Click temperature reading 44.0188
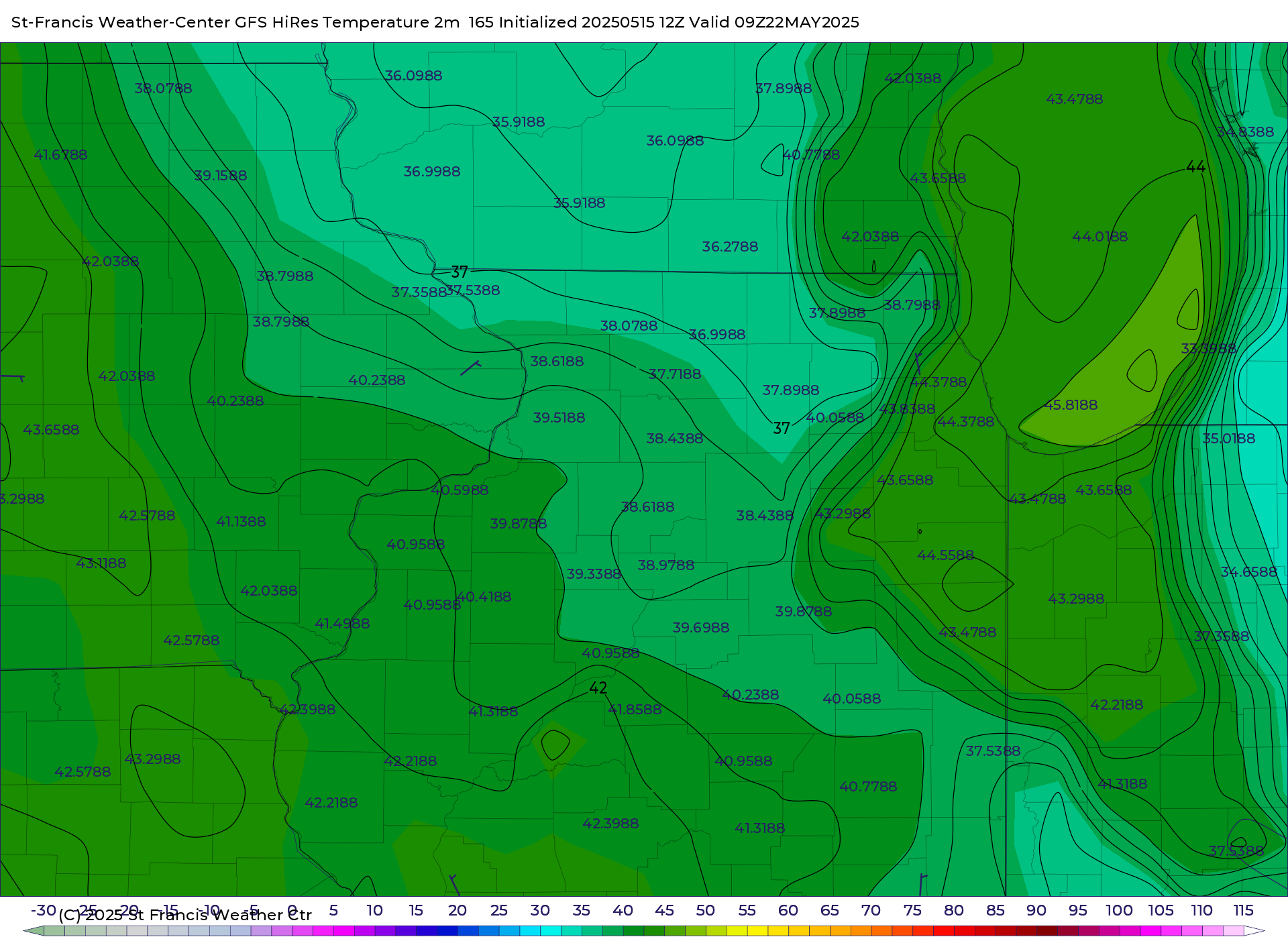Image resolution: width=1288 pixels, height=939 pixels. 1100,237
